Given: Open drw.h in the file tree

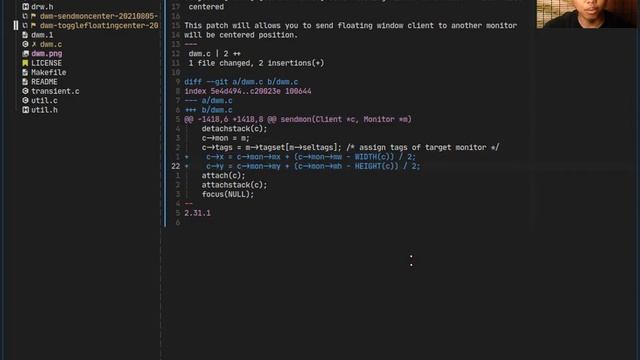Looking at the screenshot, I should (42, 7).
